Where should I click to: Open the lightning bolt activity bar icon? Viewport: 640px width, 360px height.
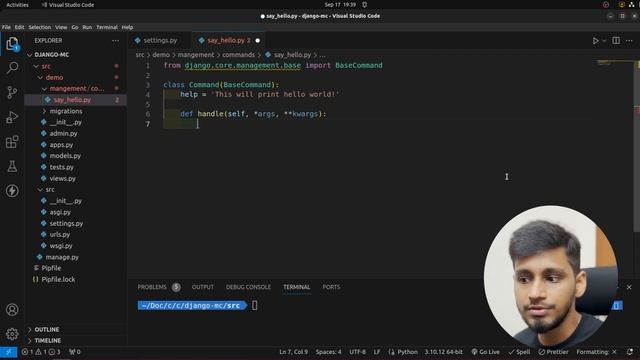pos(12,191)
